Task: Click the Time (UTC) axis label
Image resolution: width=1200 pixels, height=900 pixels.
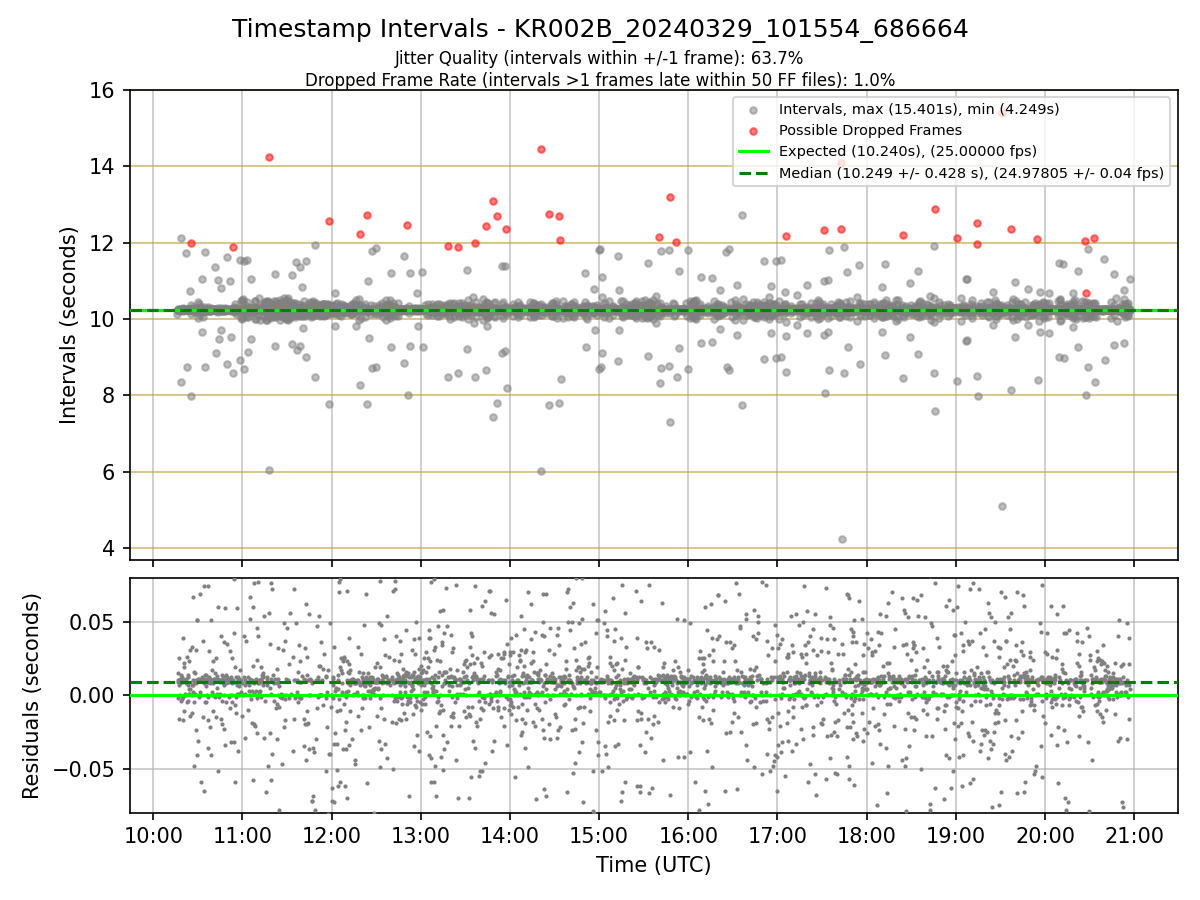Action: tap(653, 865)
